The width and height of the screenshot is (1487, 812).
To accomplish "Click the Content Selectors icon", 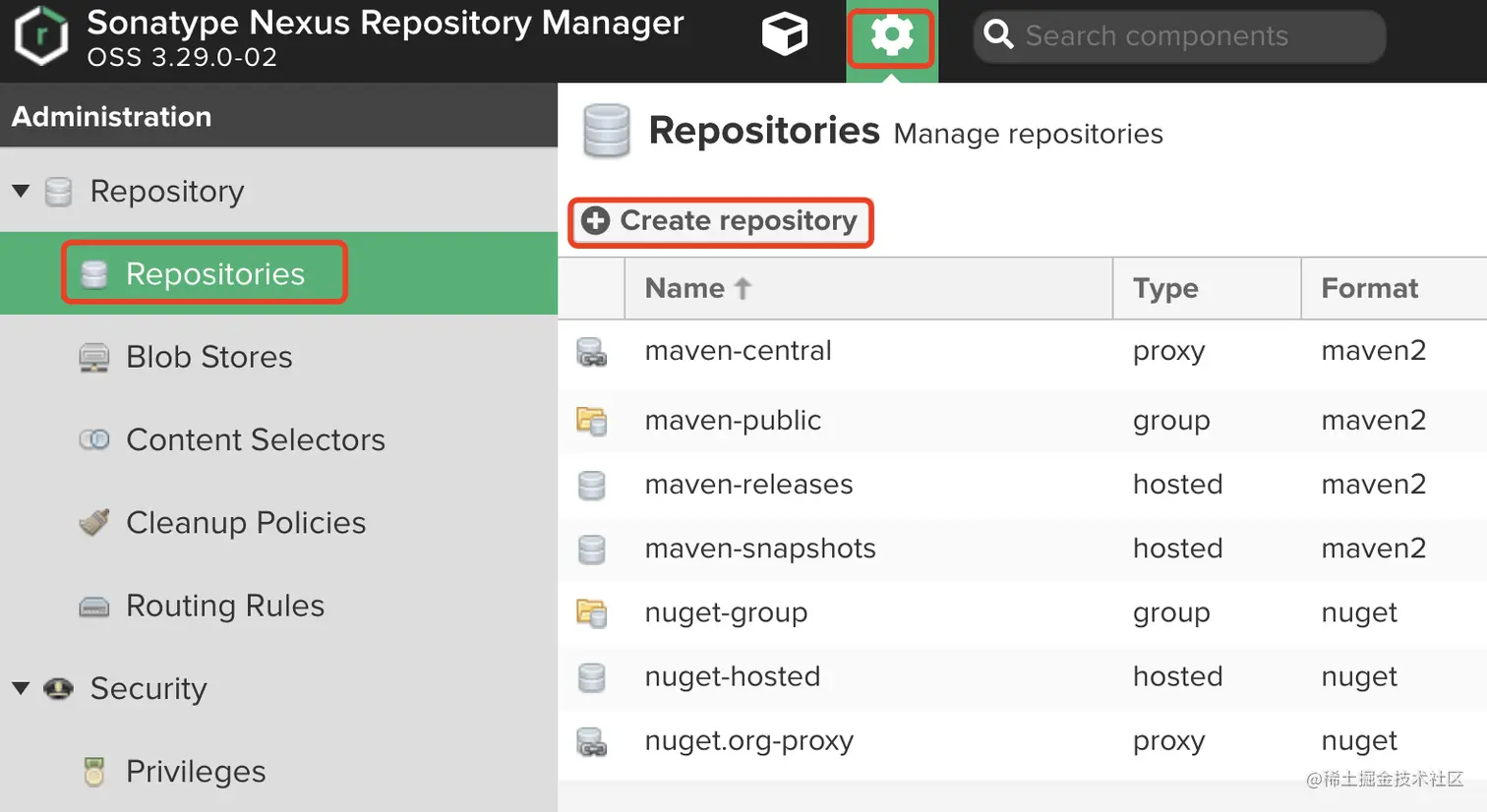I will coord(94,439).
